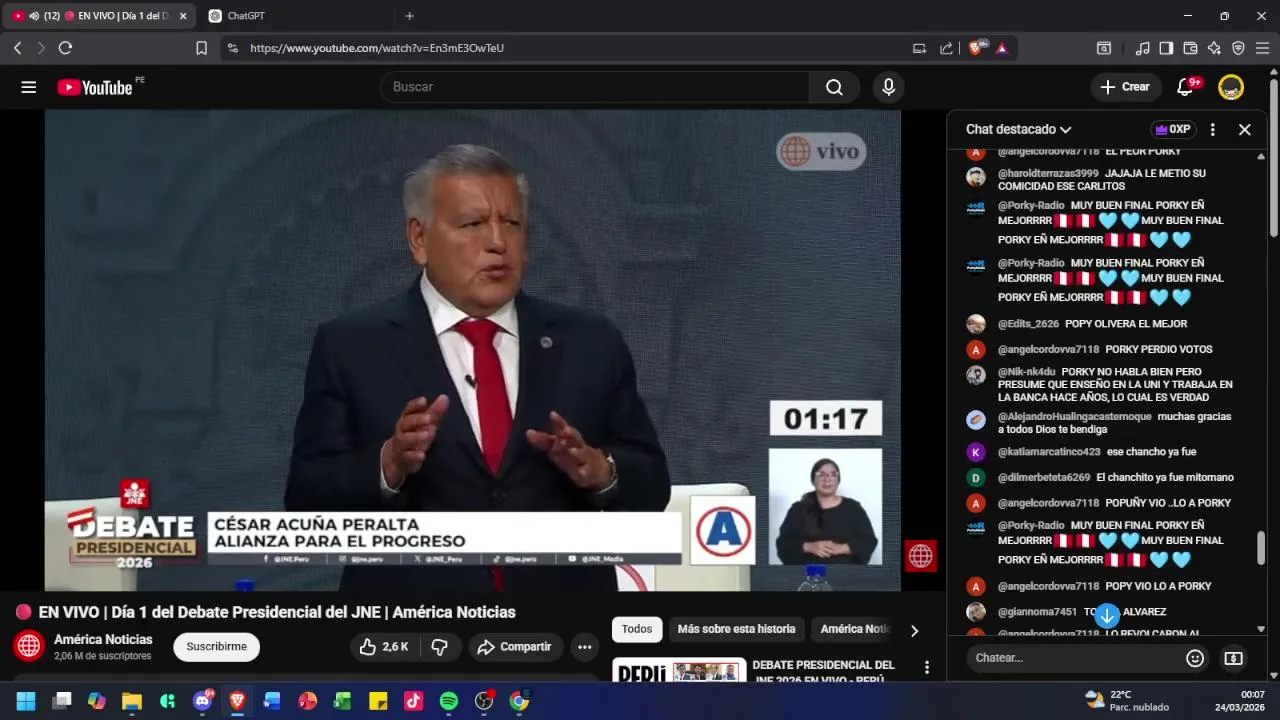Expand the Chat destacado dropdown

click(1018, 129)
